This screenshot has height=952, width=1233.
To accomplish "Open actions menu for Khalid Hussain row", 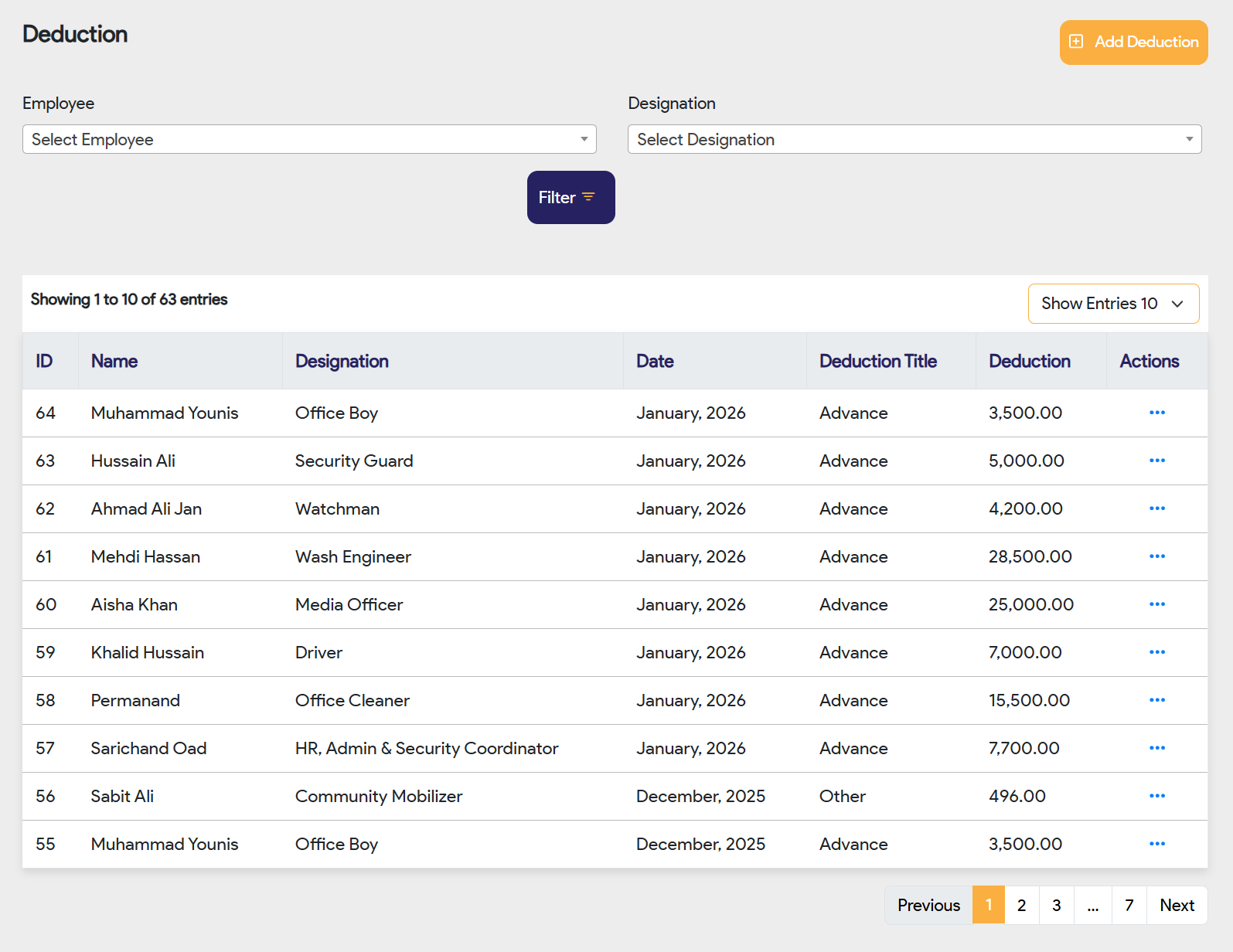I will tap(1156, 652).
